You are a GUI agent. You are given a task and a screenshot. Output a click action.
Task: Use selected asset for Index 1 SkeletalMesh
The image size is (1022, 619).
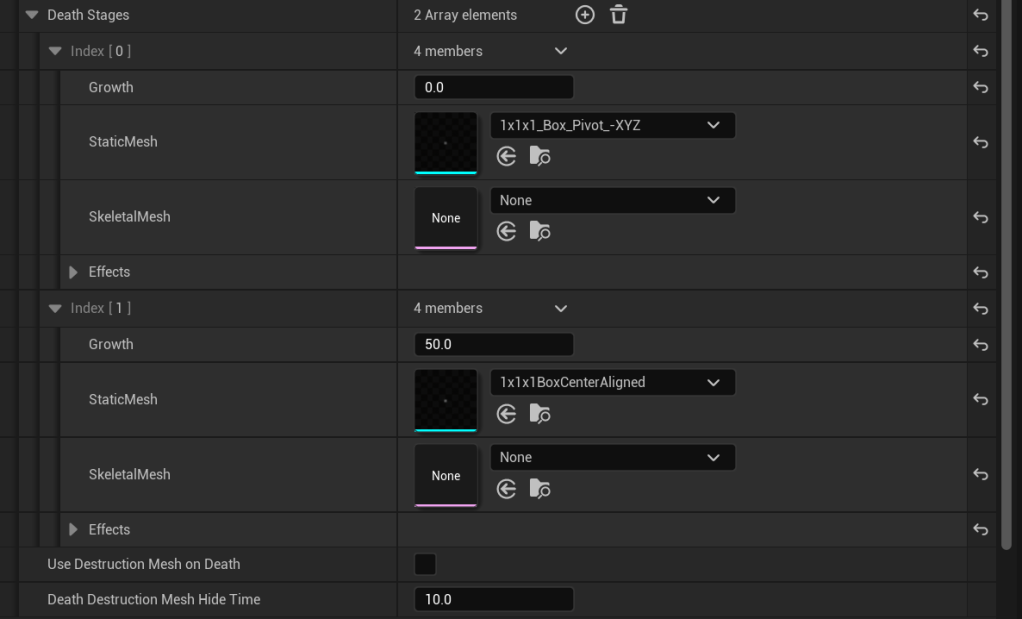[x=507, y=489]
